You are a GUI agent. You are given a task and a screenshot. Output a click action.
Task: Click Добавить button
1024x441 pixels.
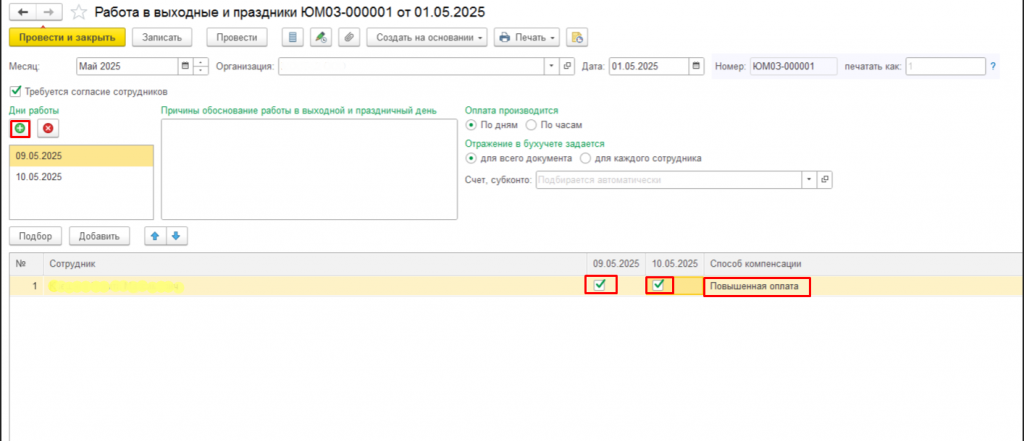(x=99, y=237)
